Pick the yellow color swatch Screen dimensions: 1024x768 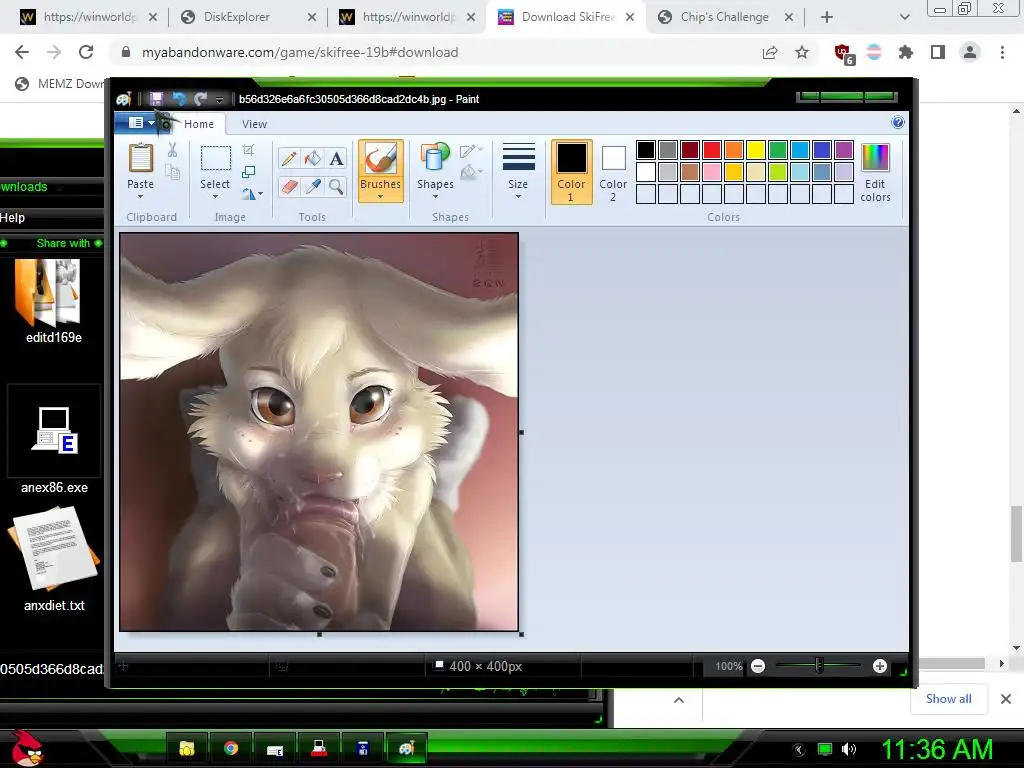[756, 150]
